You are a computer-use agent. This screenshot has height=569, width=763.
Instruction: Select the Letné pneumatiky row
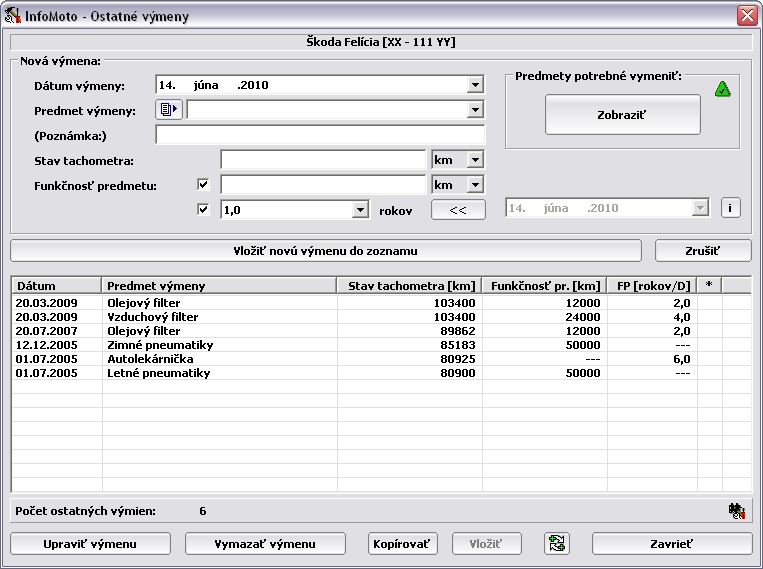pyautogui.click(x=382, y=373)
